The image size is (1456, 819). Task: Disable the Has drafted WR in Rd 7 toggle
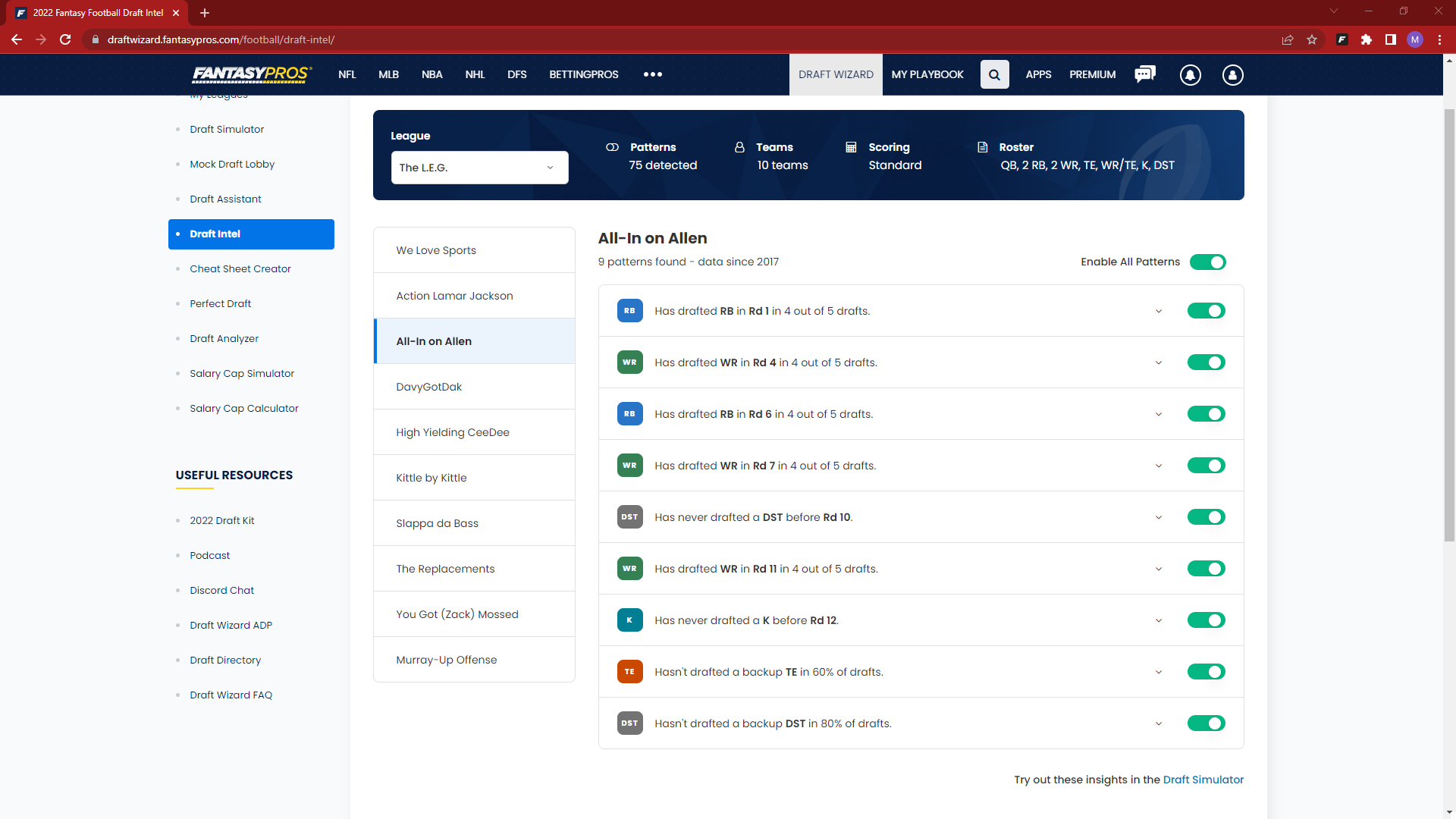[x=1206, y=465]
